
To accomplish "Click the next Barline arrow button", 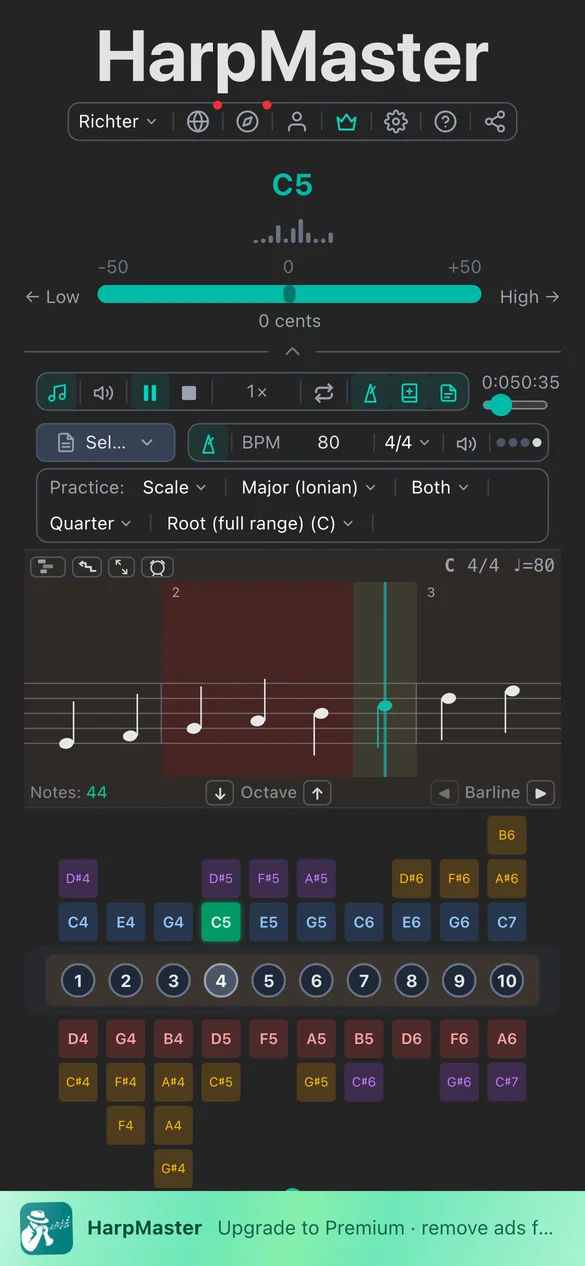I will (x=540, y=793).
